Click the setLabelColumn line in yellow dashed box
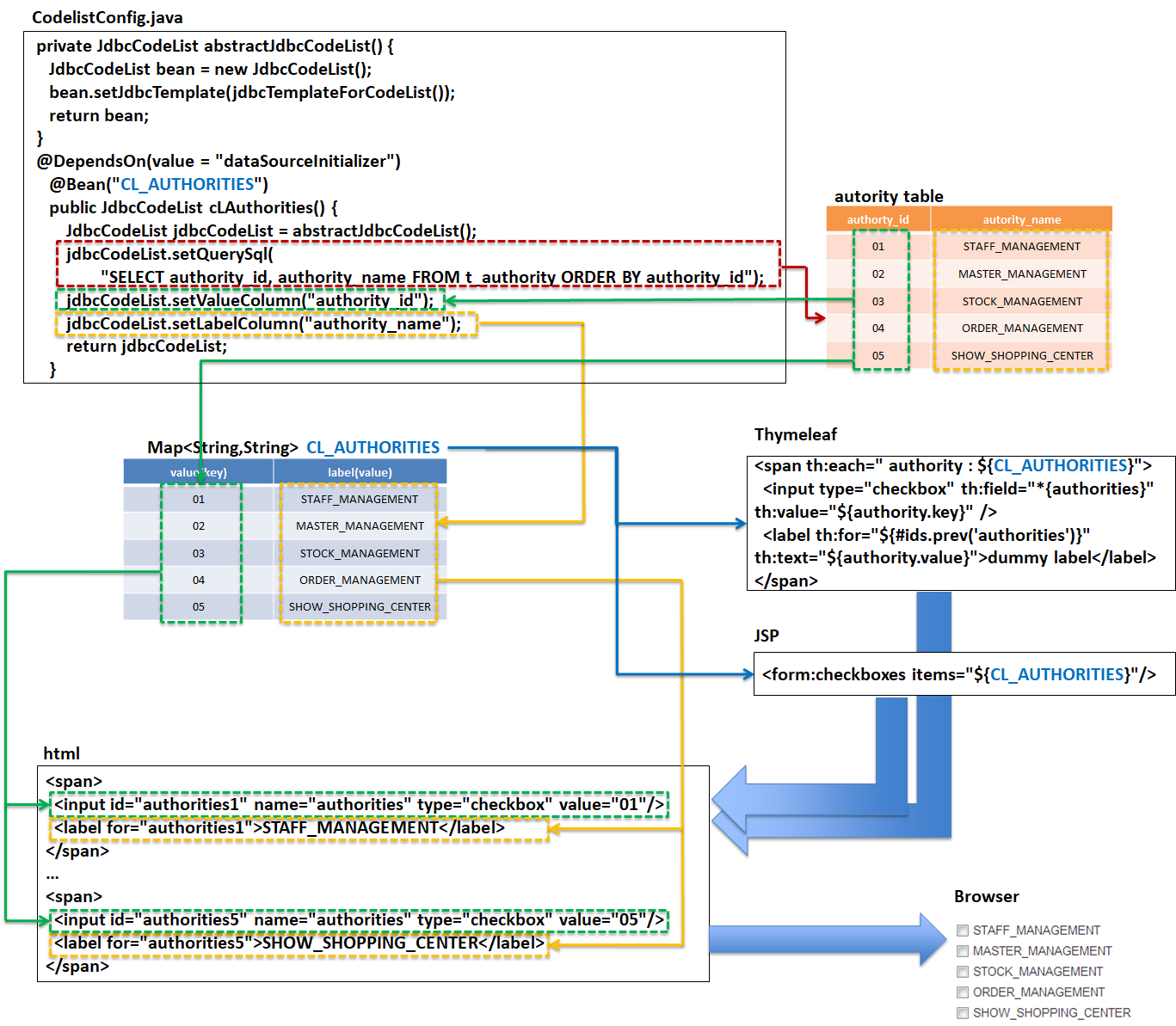This screenshot has width=1176, height=1026. point(263,323)
